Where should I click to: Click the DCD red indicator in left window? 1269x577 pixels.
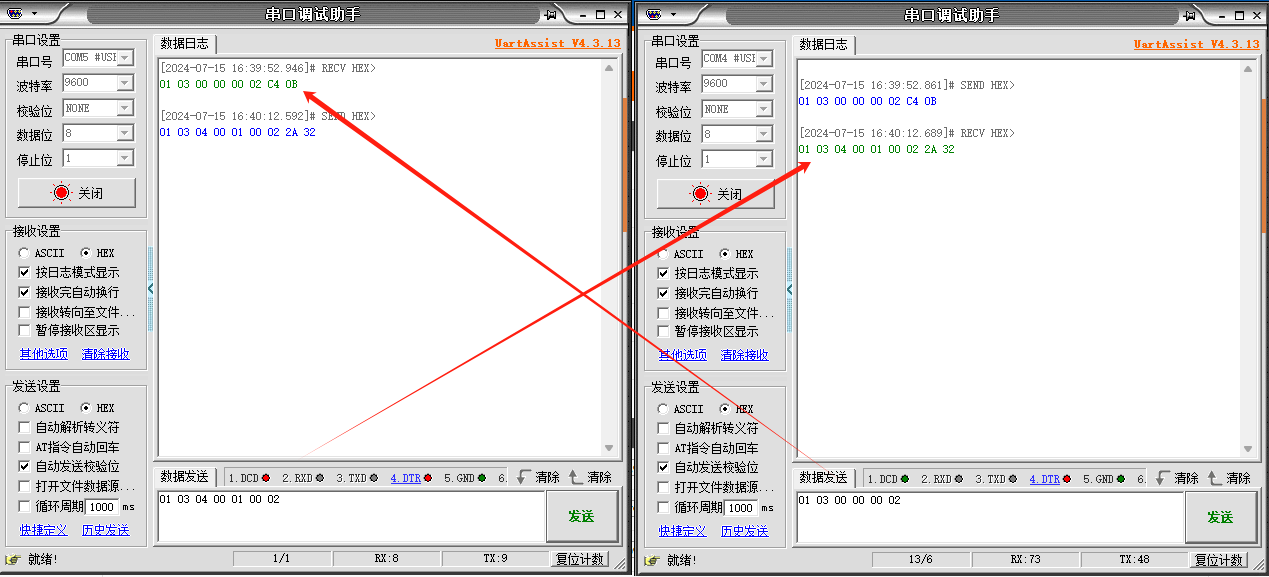click(265, 478)
